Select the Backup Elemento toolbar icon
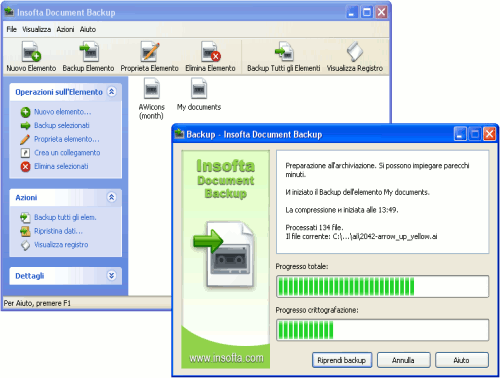 88,56
